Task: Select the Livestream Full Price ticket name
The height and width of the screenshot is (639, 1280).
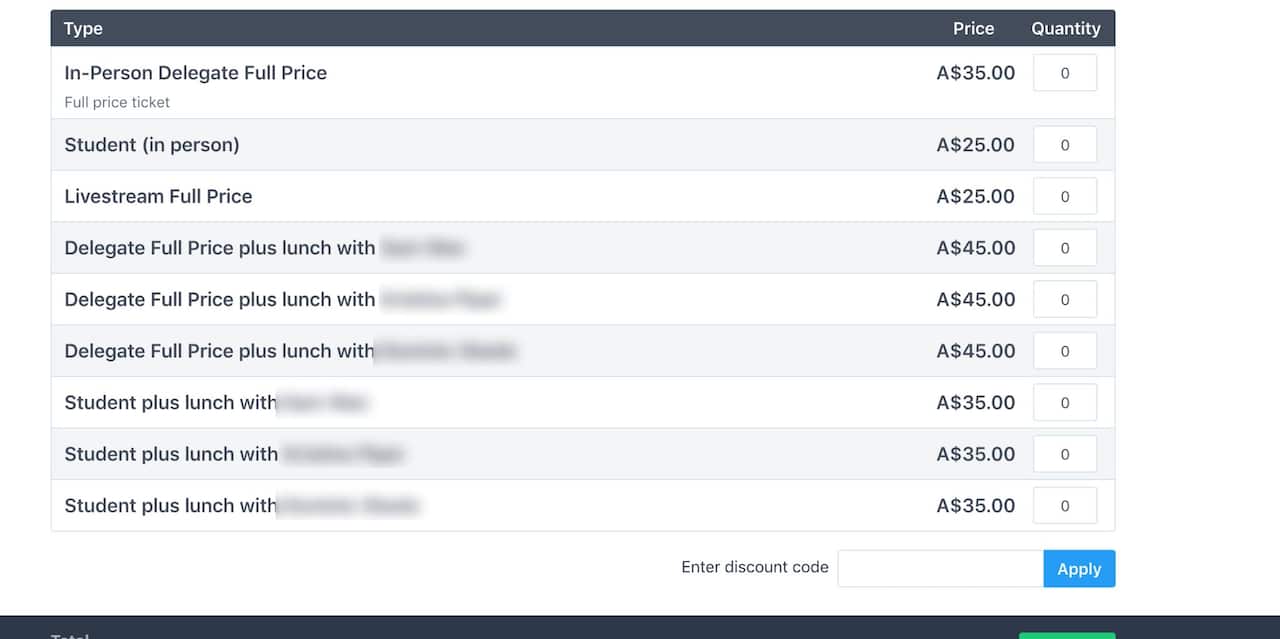Action: (158, 196)
